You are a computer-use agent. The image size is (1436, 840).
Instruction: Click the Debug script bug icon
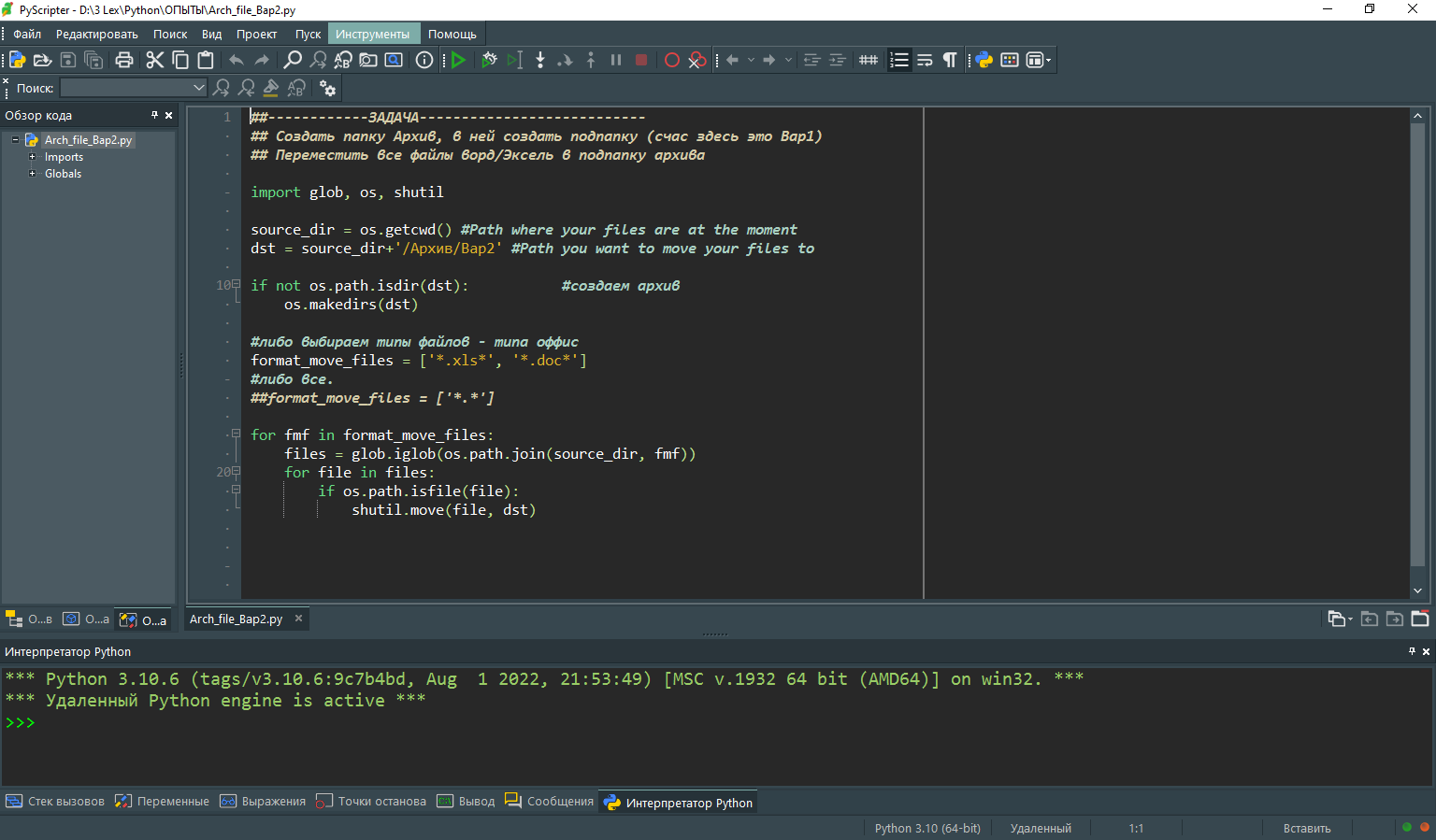[x=489, y=60]
